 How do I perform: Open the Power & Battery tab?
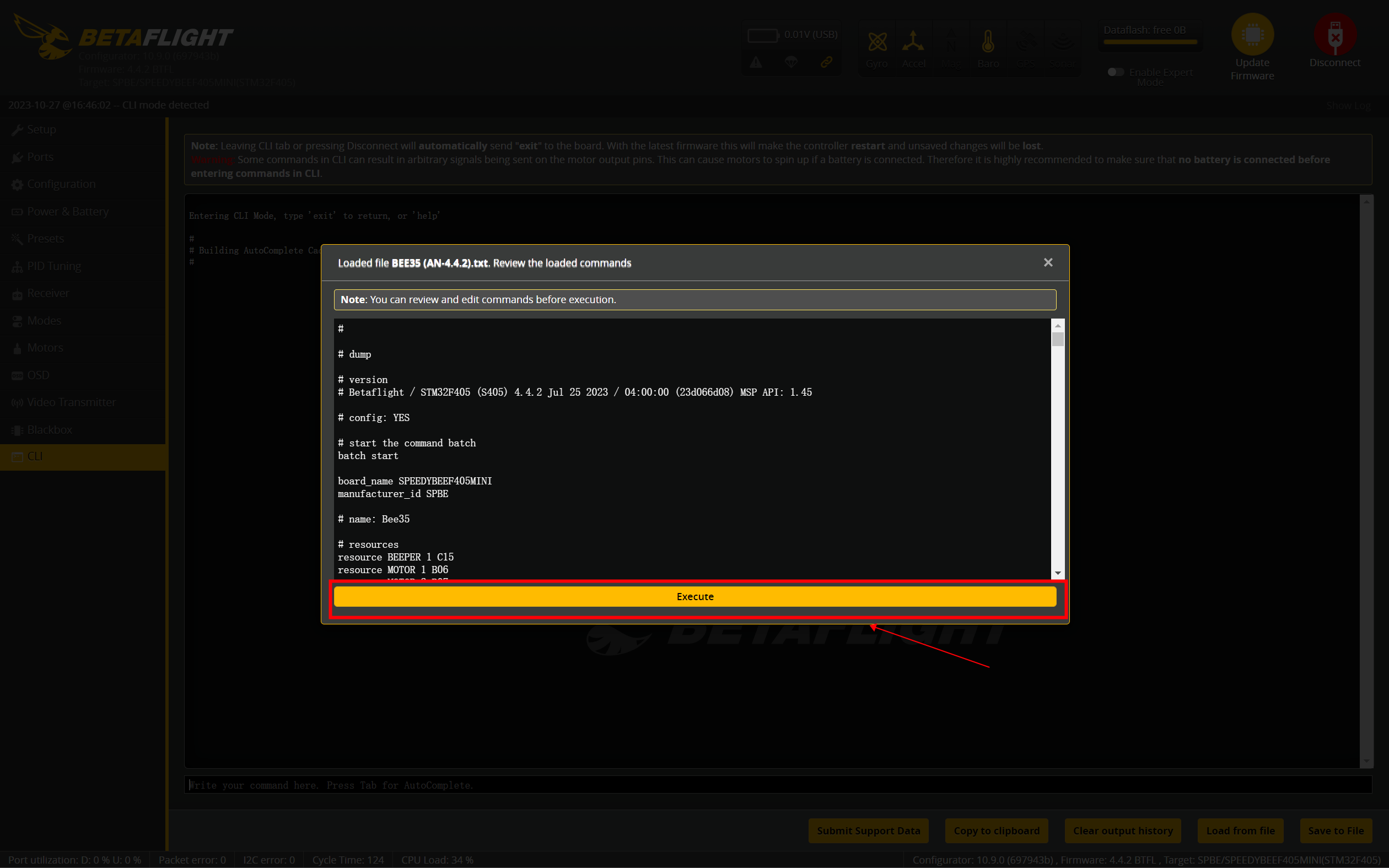[83, 212]
